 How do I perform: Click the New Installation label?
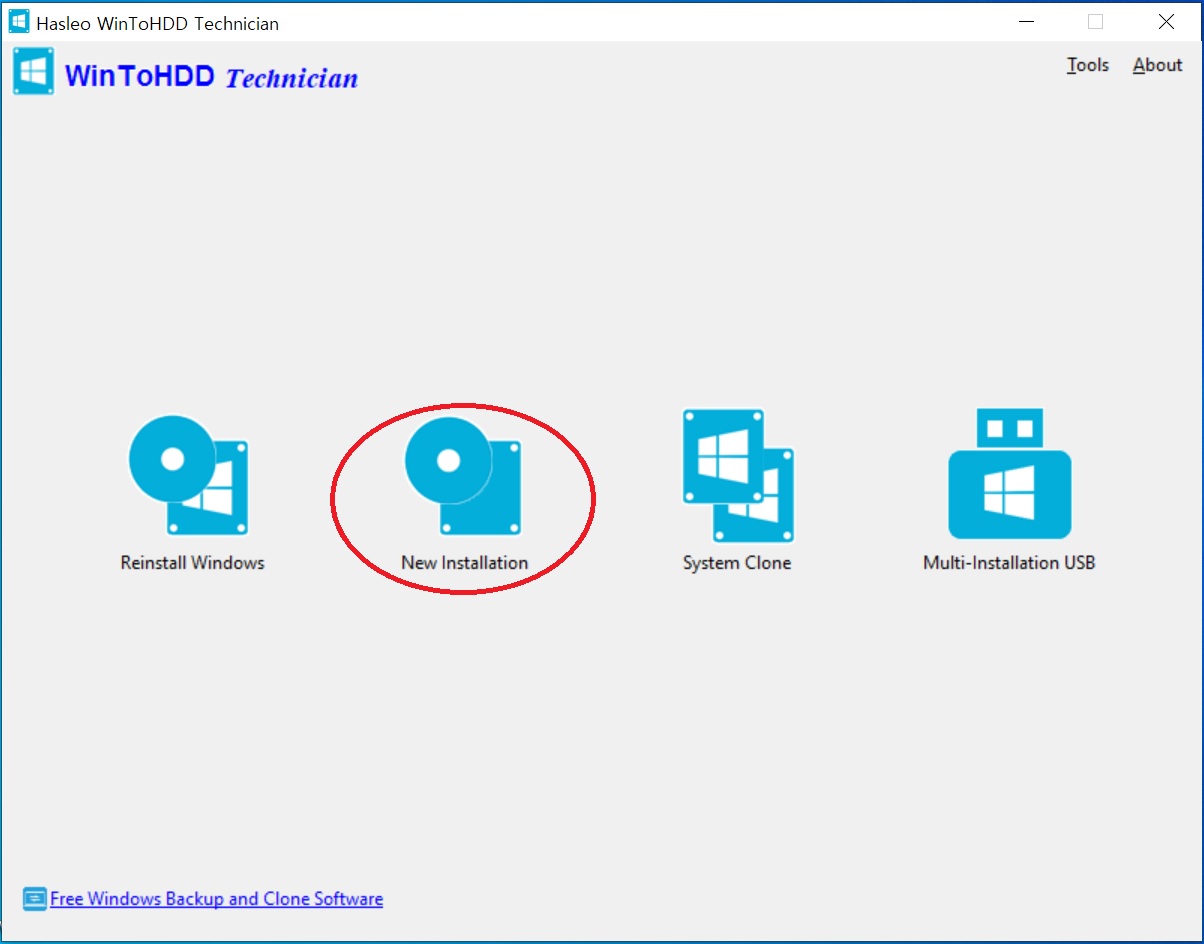coord(464,563)
